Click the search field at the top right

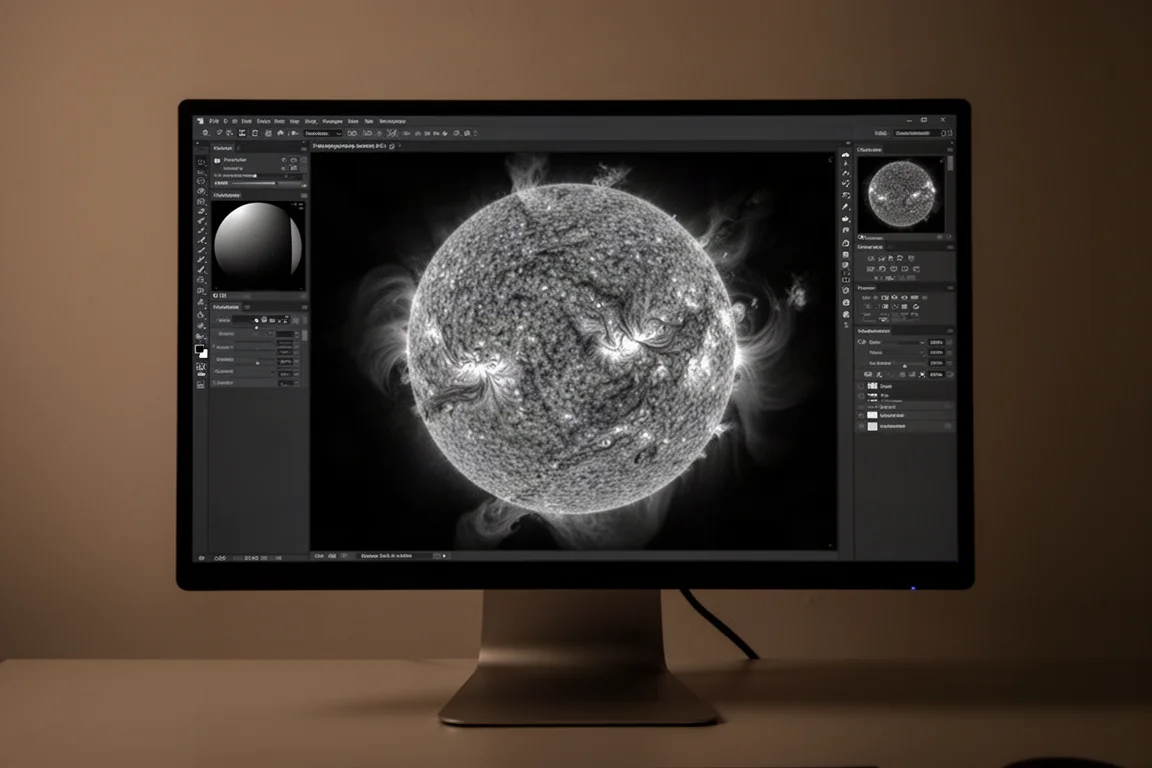(916, 133)
